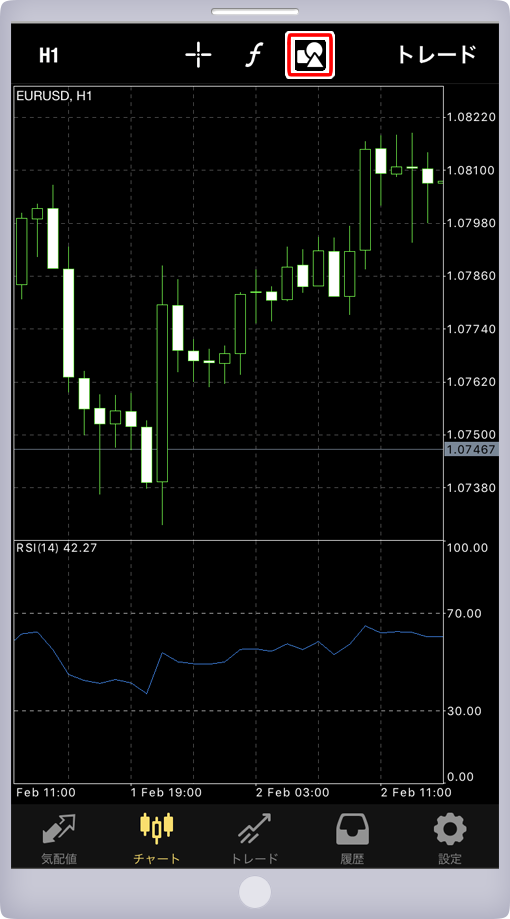Switch to the 気配値 tab
This screenshot has width=510, height=919.
click(x=59, y=838)
